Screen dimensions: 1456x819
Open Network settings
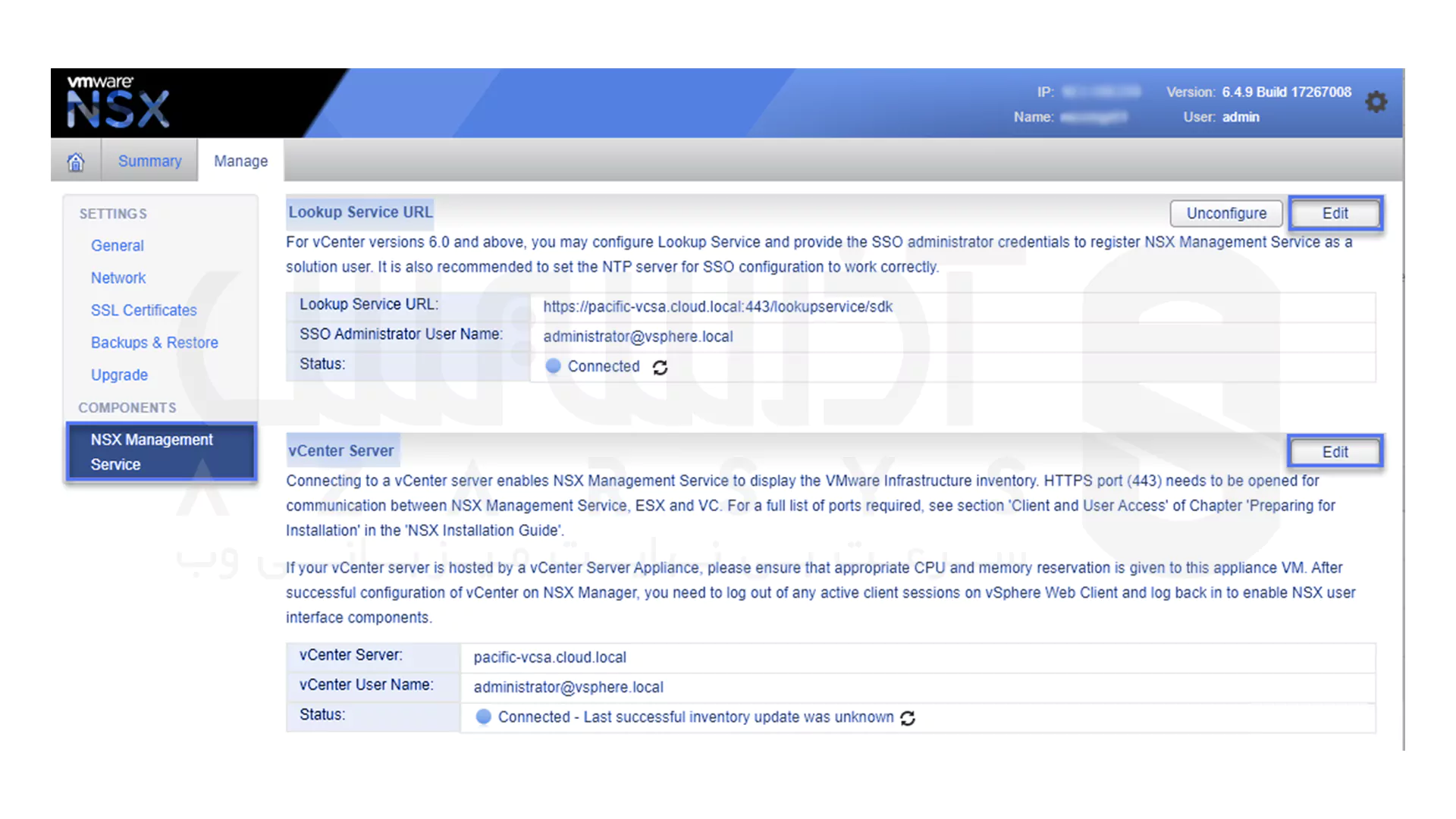(118, 278)
